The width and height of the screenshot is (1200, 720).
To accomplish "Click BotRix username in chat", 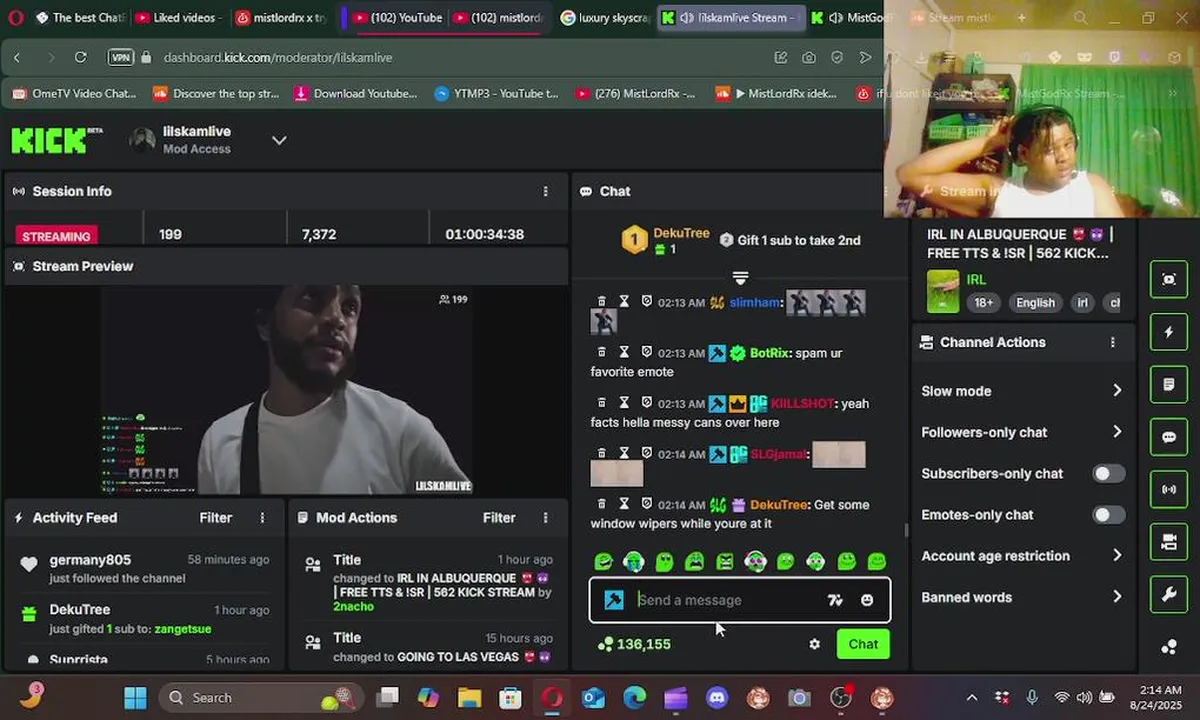I will [770, 353].
